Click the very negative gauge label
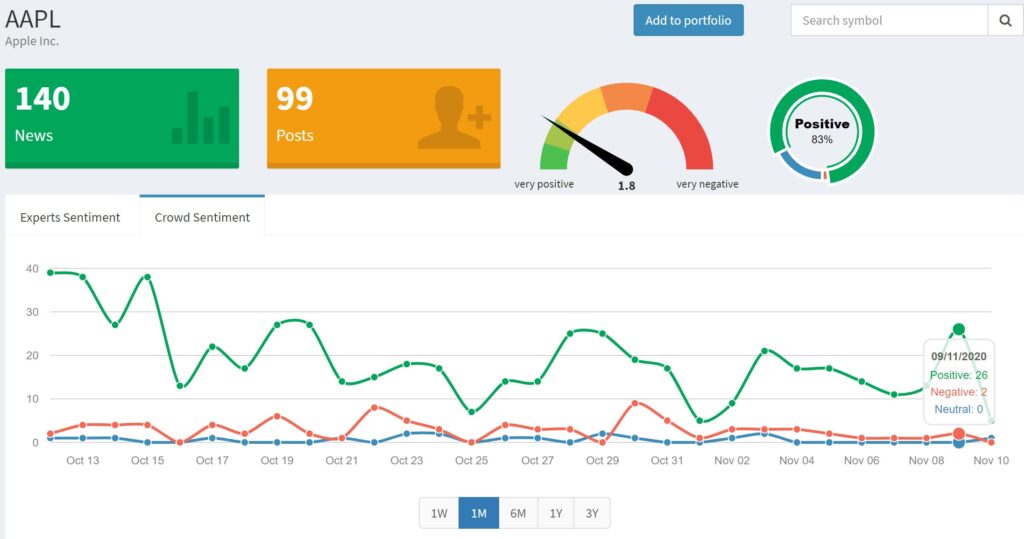 click(x=707, y=184)
